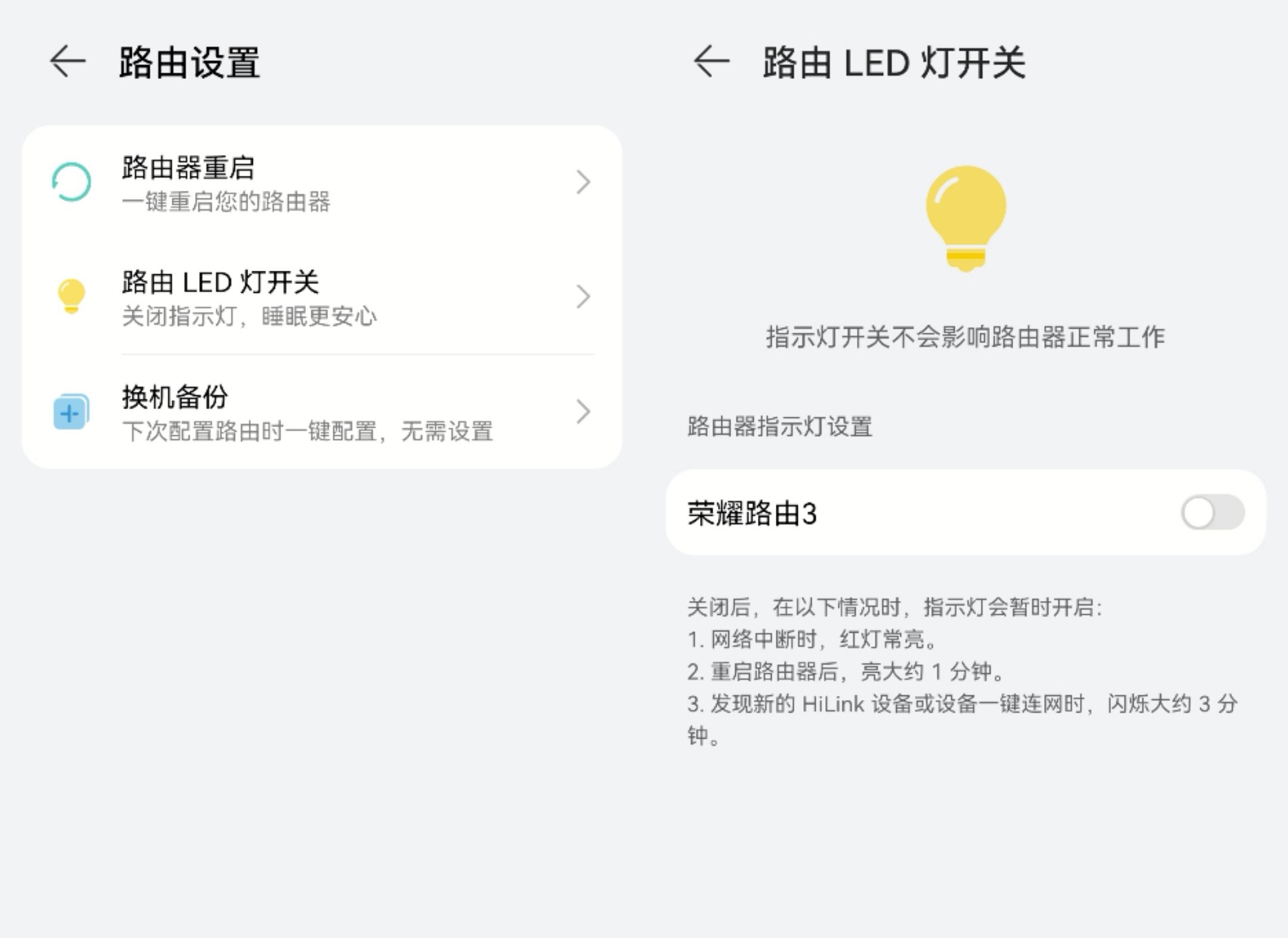
Task: Click the router restart circular icon
Action: click(72, 182)
